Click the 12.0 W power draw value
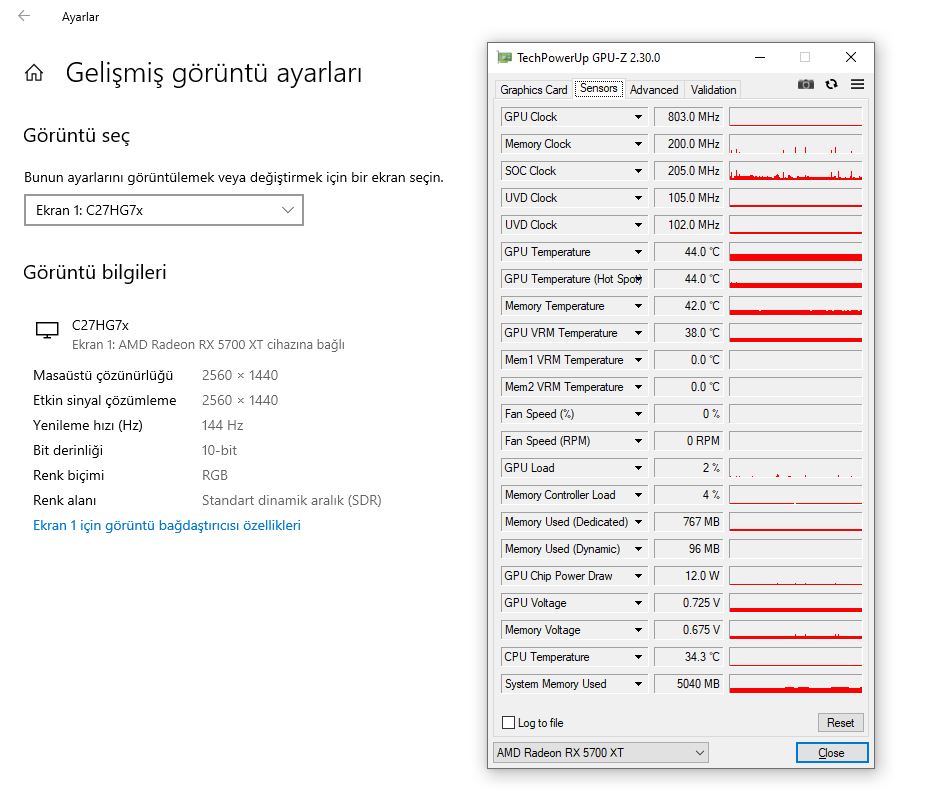Image resolution: width=926 pixels, height=807 pixels. (x=689, y=576)
